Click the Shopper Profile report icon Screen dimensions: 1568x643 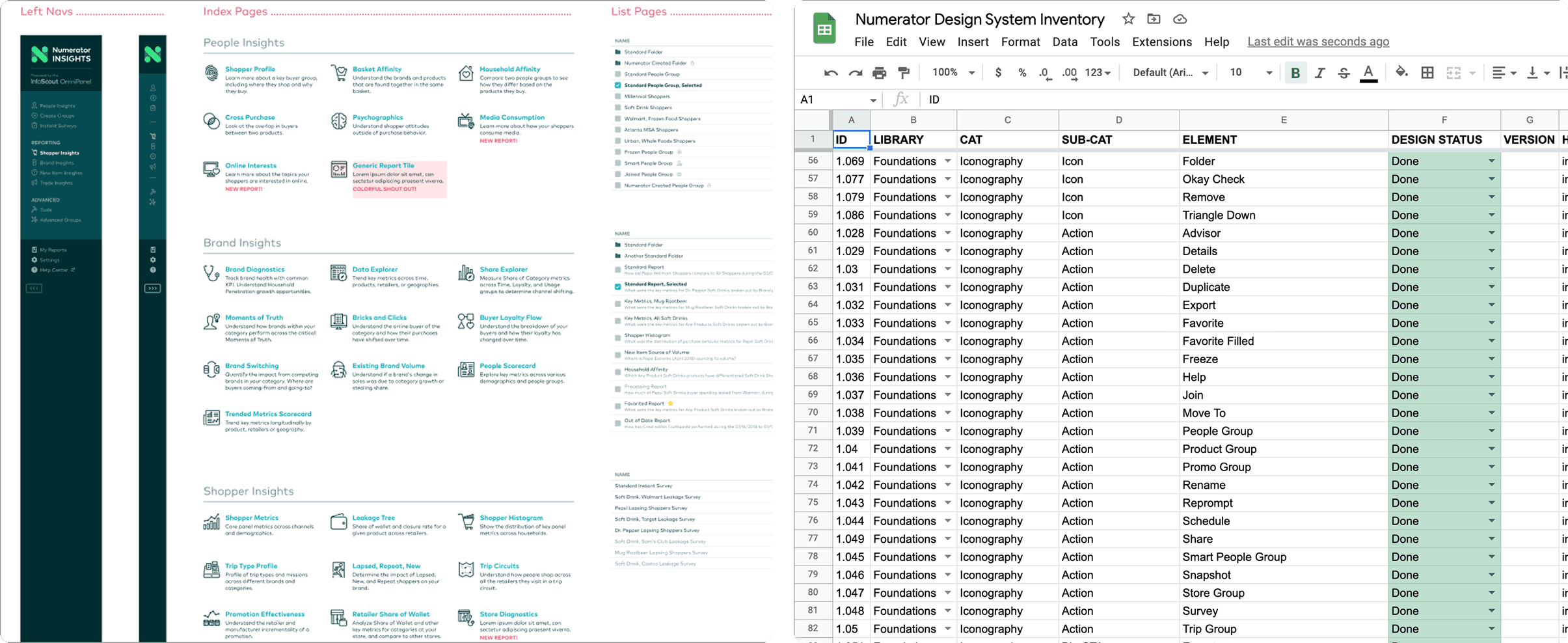pyautogui.click(x=211, y=72)
